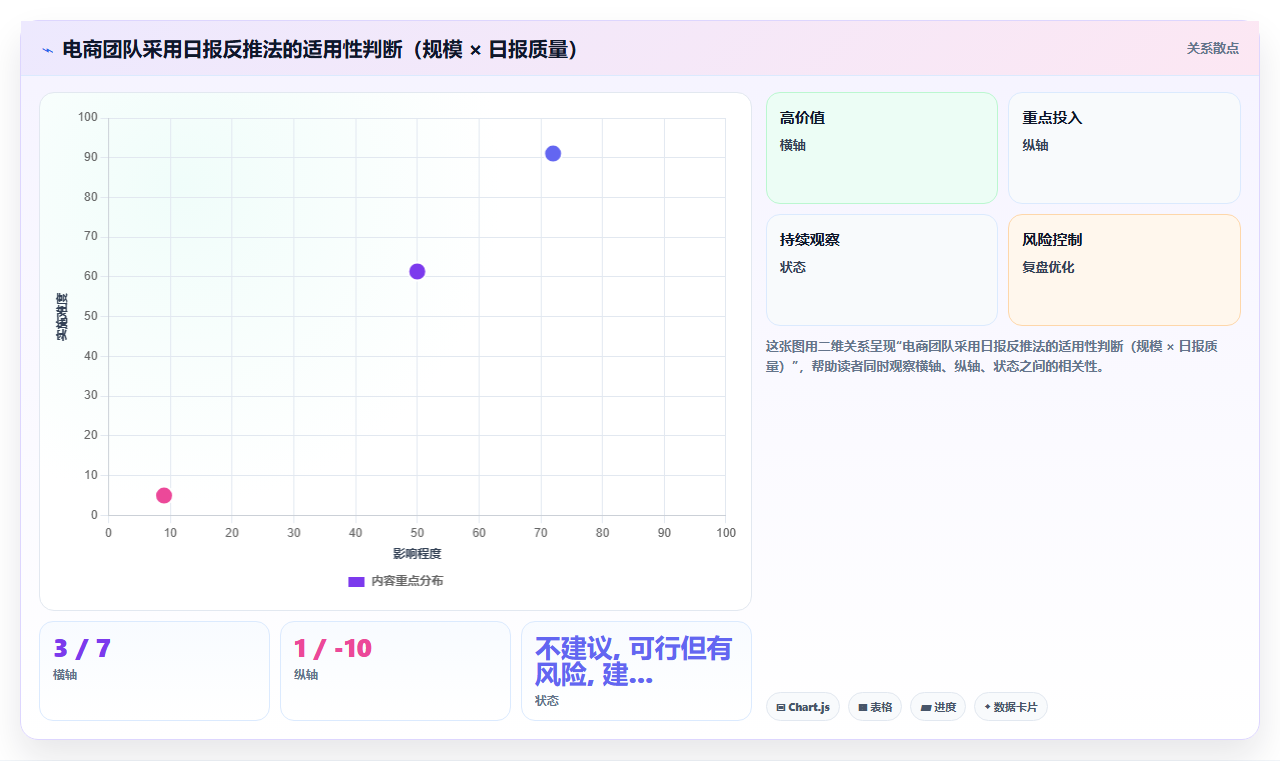This screenshot has width=1280, height=761.
Task: Click the lightning icon beside the title
Action: (47, 50)
